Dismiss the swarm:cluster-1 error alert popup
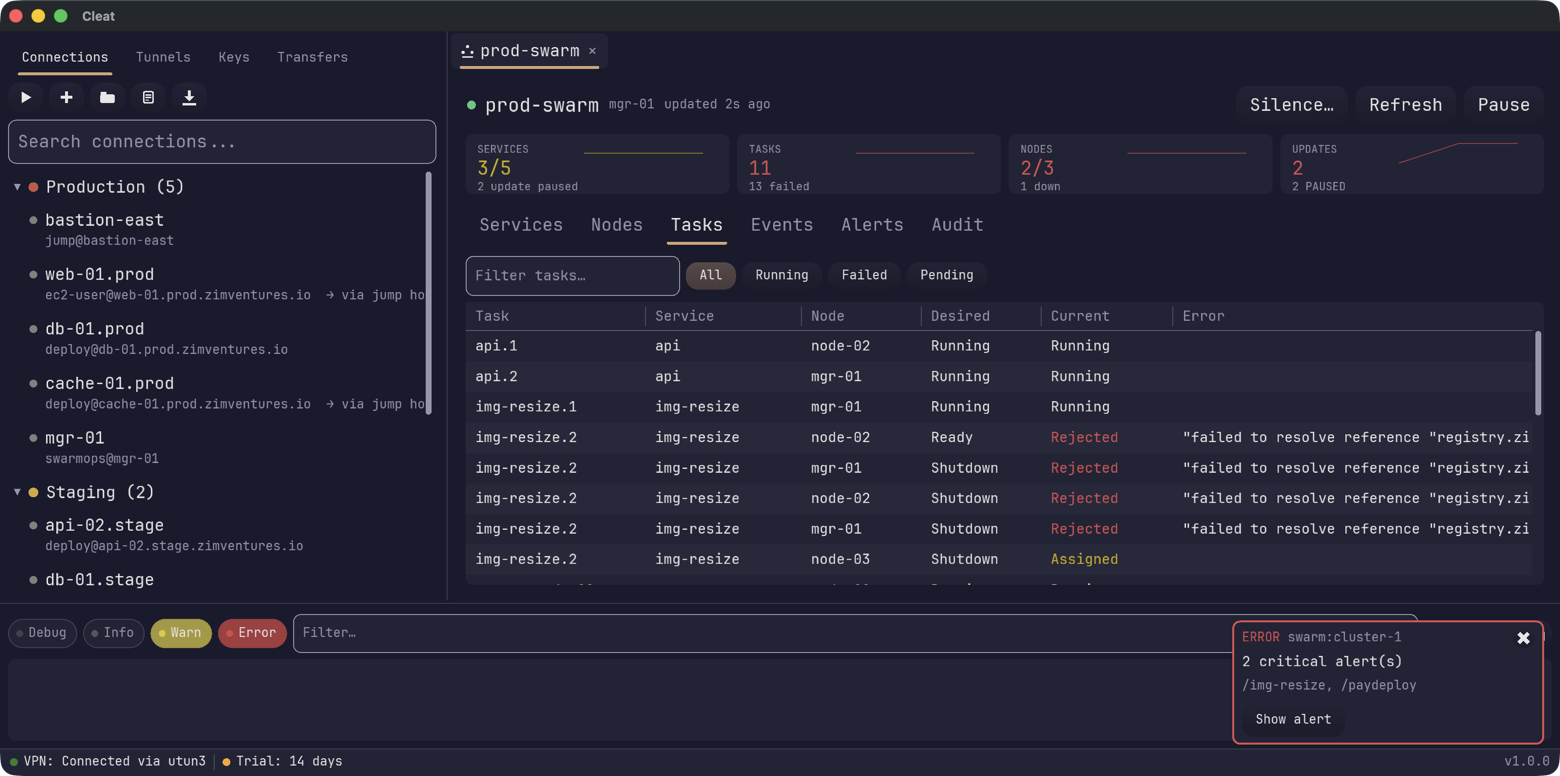This screenshot has width=1560, height=776. (x=1523, y=638)
